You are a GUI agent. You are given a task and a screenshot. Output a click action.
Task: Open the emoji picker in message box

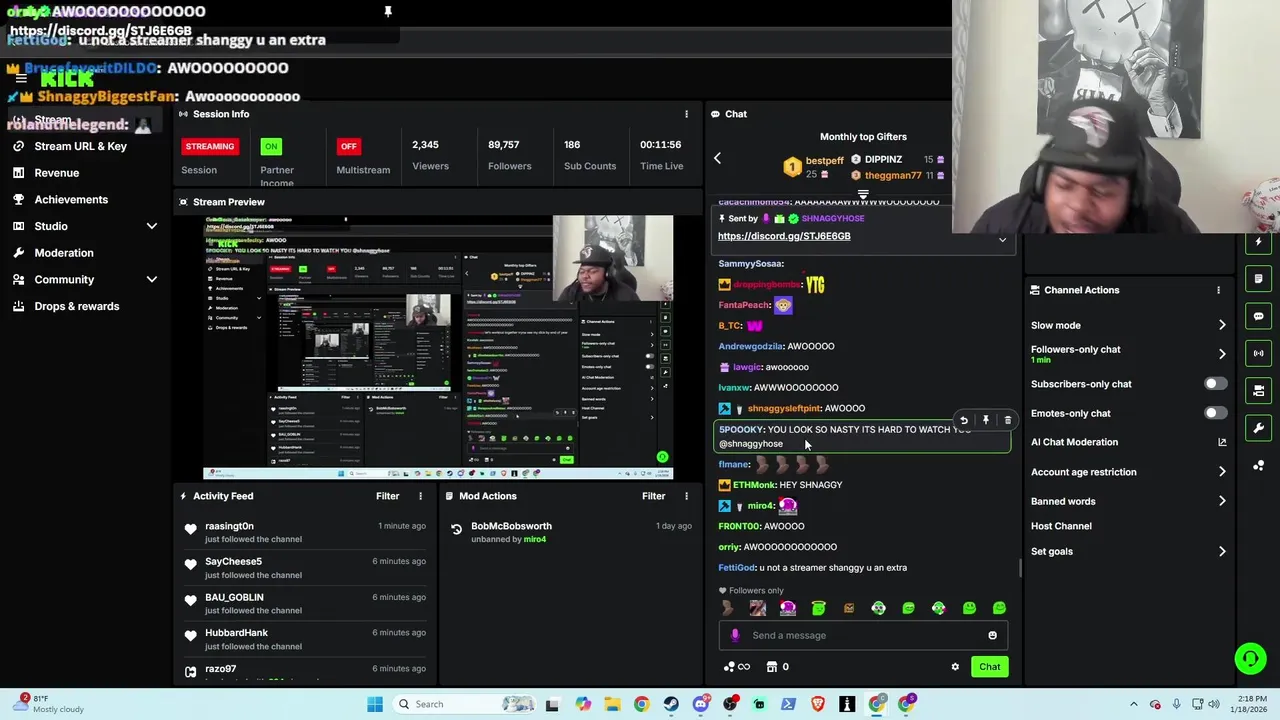pyautogui.click(x=992, y=635)
